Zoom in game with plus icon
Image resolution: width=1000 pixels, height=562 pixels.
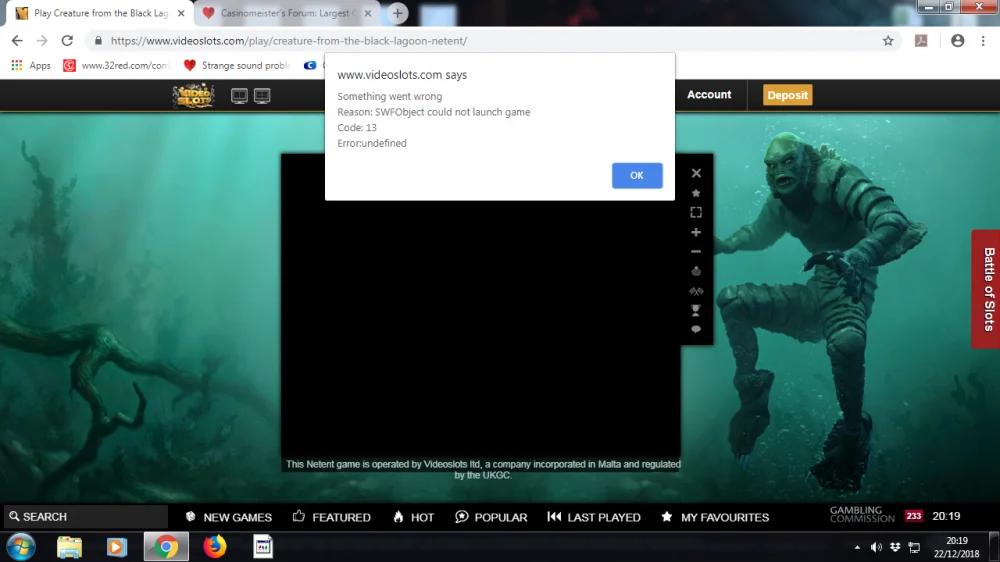(696, 232)
